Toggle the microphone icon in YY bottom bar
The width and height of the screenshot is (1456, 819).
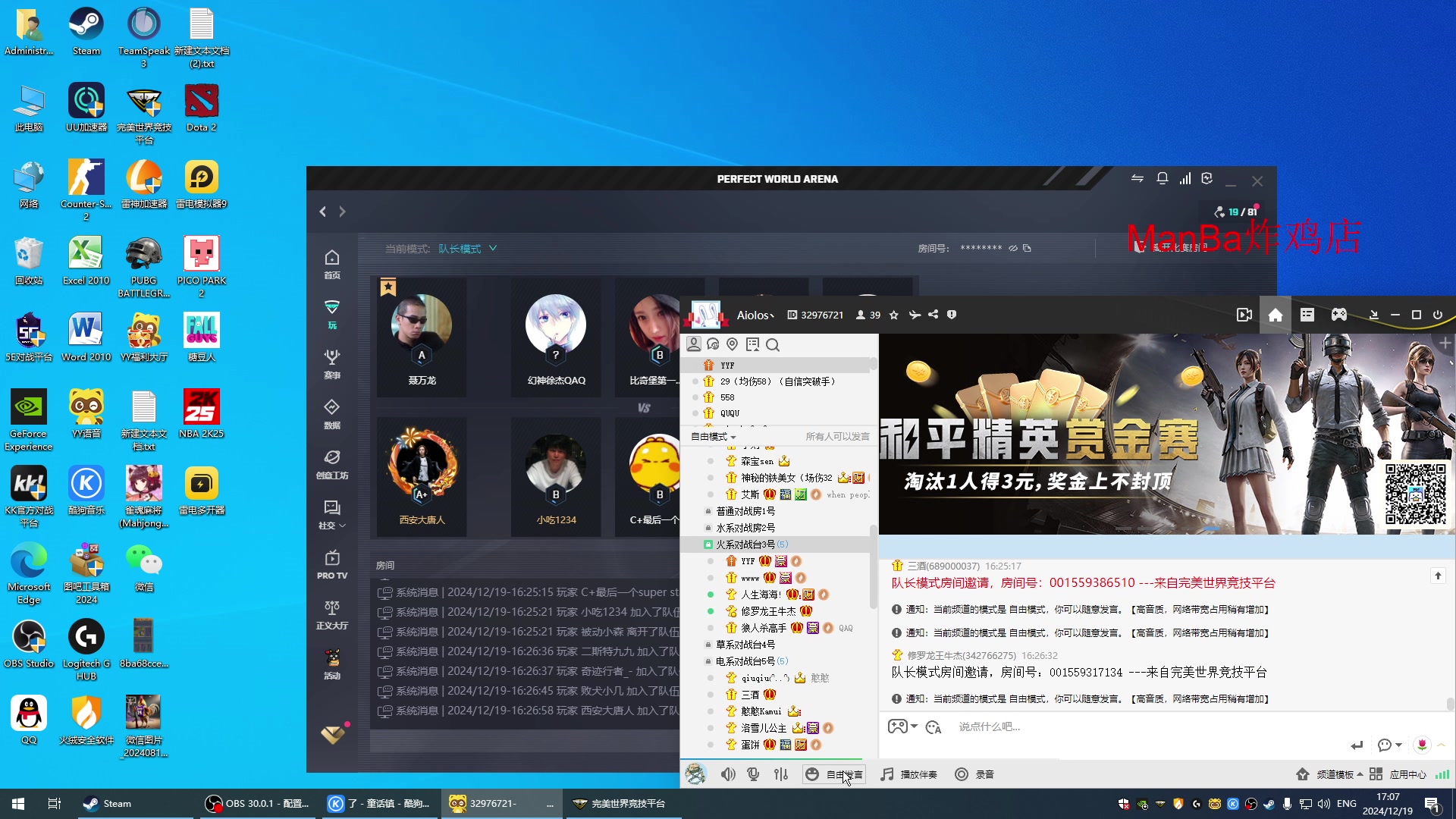click(754, 774)
